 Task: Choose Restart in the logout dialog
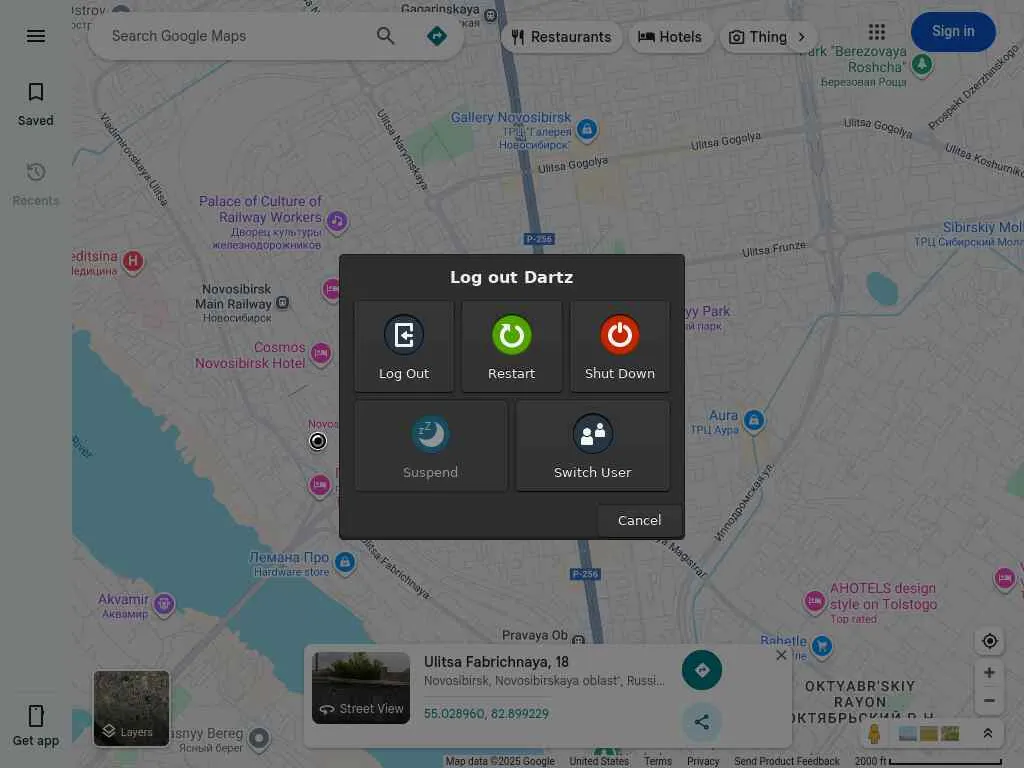[x=511, y=347]
